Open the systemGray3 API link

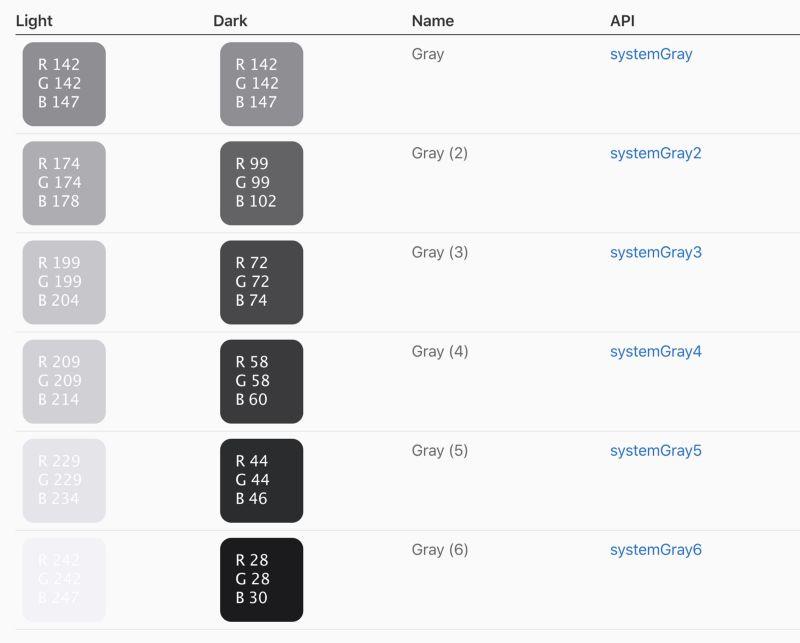656,252
